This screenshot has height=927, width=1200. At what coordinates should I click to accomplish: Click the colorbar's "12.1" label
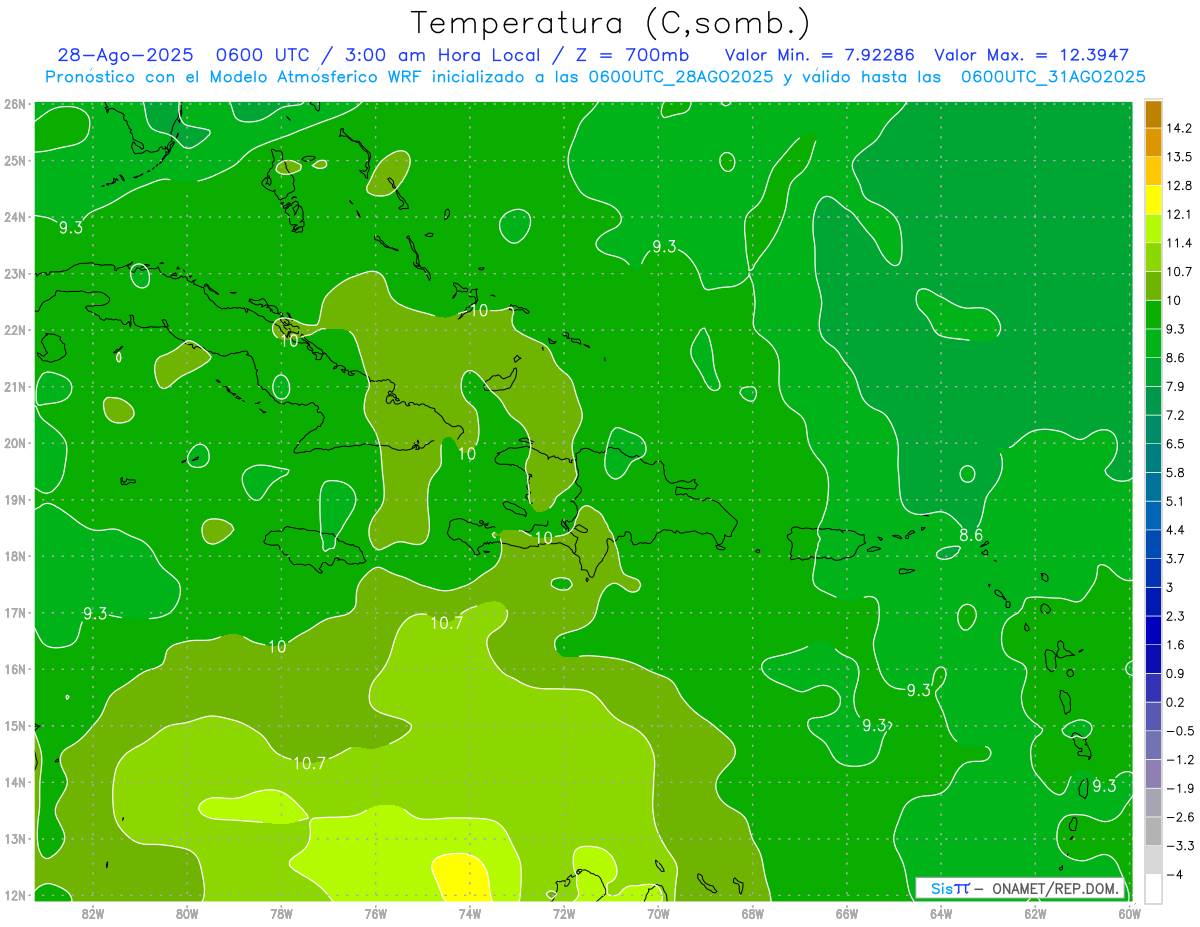coord(1180,214)
